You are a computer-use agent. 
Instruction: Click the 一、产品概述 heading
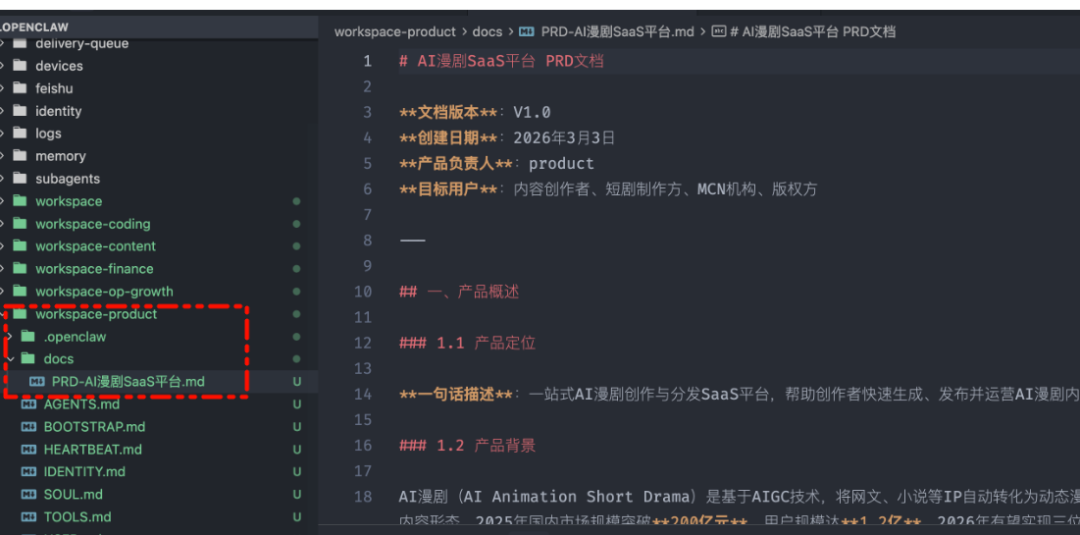[x=459, y=291]
